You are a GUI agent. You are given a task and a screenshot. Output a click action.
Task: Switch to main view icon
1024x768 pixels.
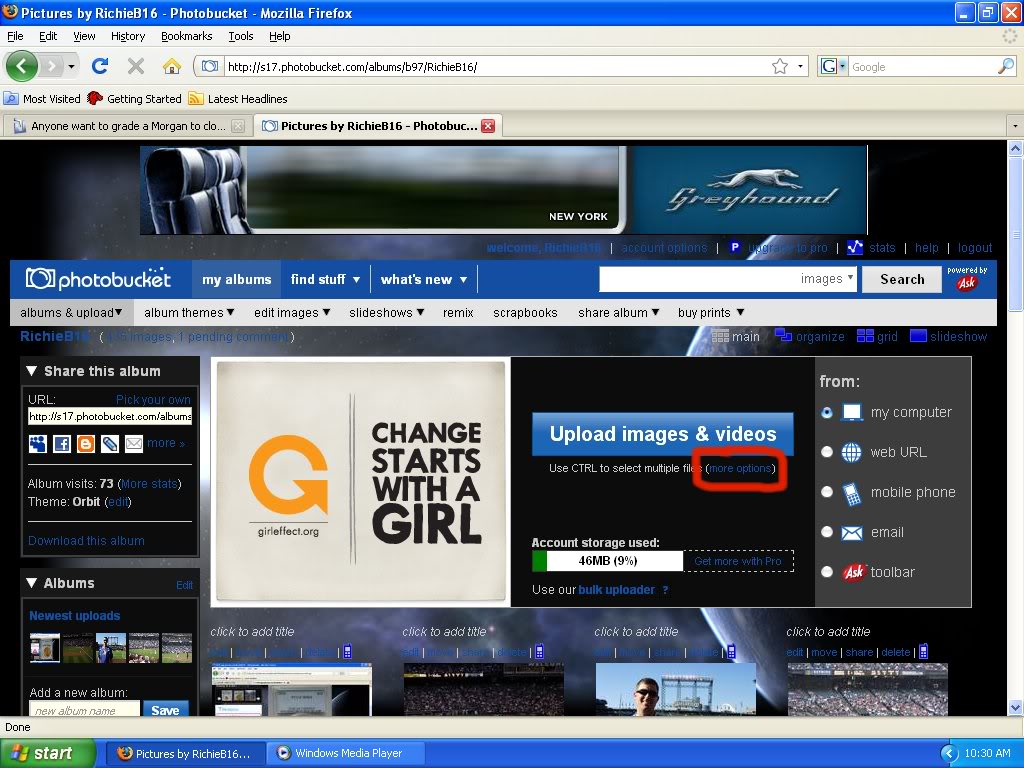coord(720,336)
